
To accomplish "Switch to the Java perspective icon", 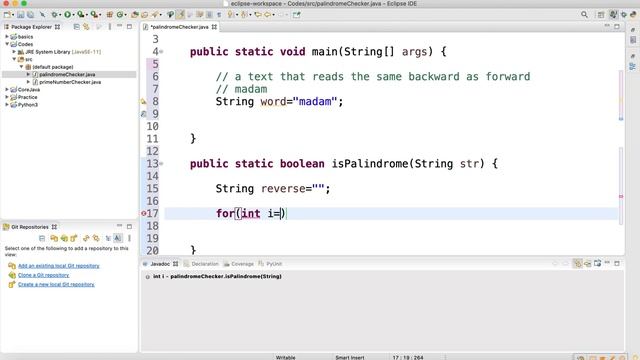I will [613, 15].
